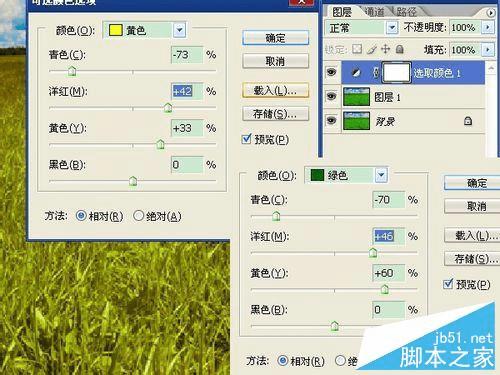
Task: Switch to the 路径 tab
Action: coord(406,12)
